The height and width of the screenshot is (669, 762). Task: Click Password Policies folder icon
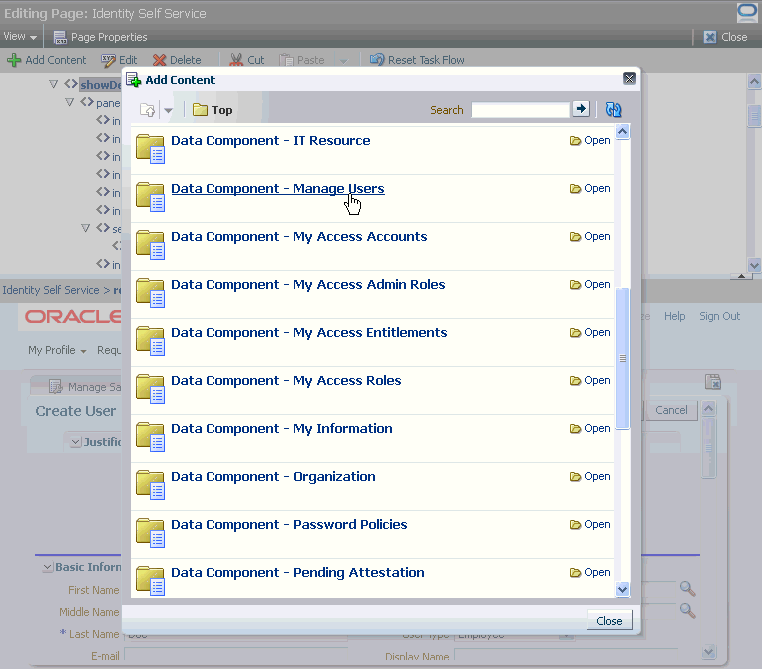click(x=150, y=533)
